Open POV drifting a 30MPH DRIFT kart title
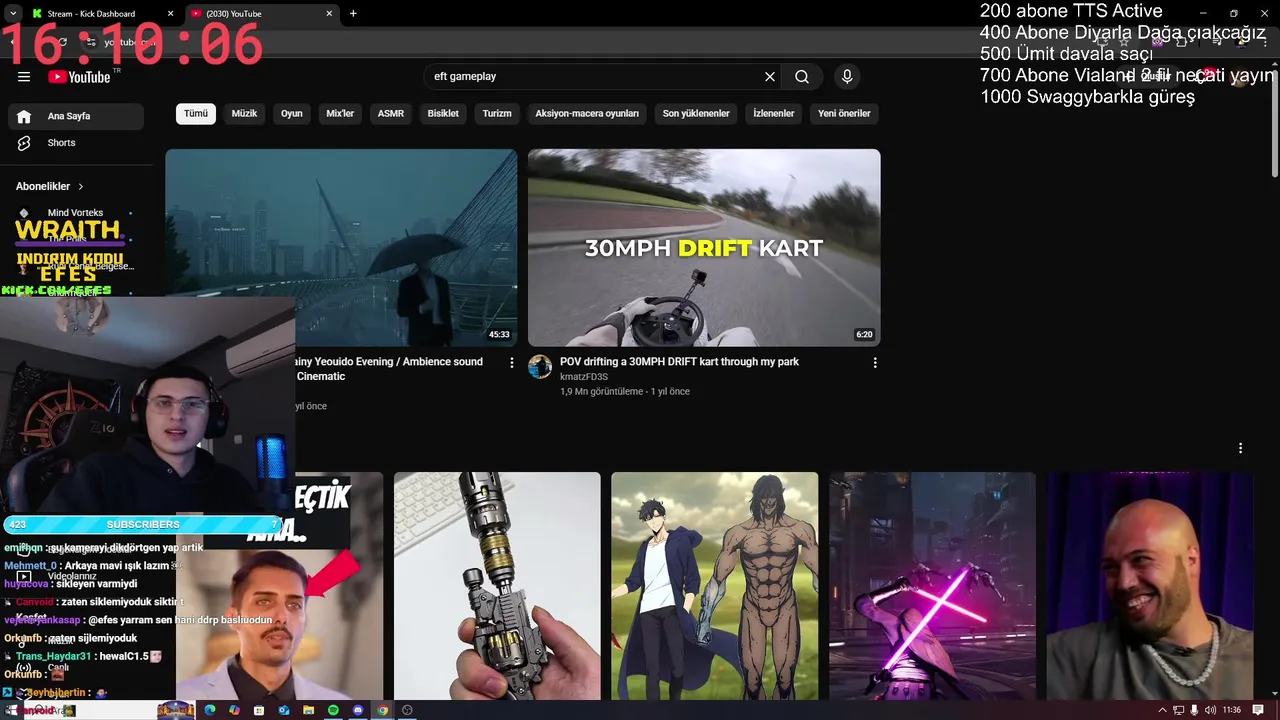The width and height of the screenshot is (1280, 720). click(x=679, y=362)
